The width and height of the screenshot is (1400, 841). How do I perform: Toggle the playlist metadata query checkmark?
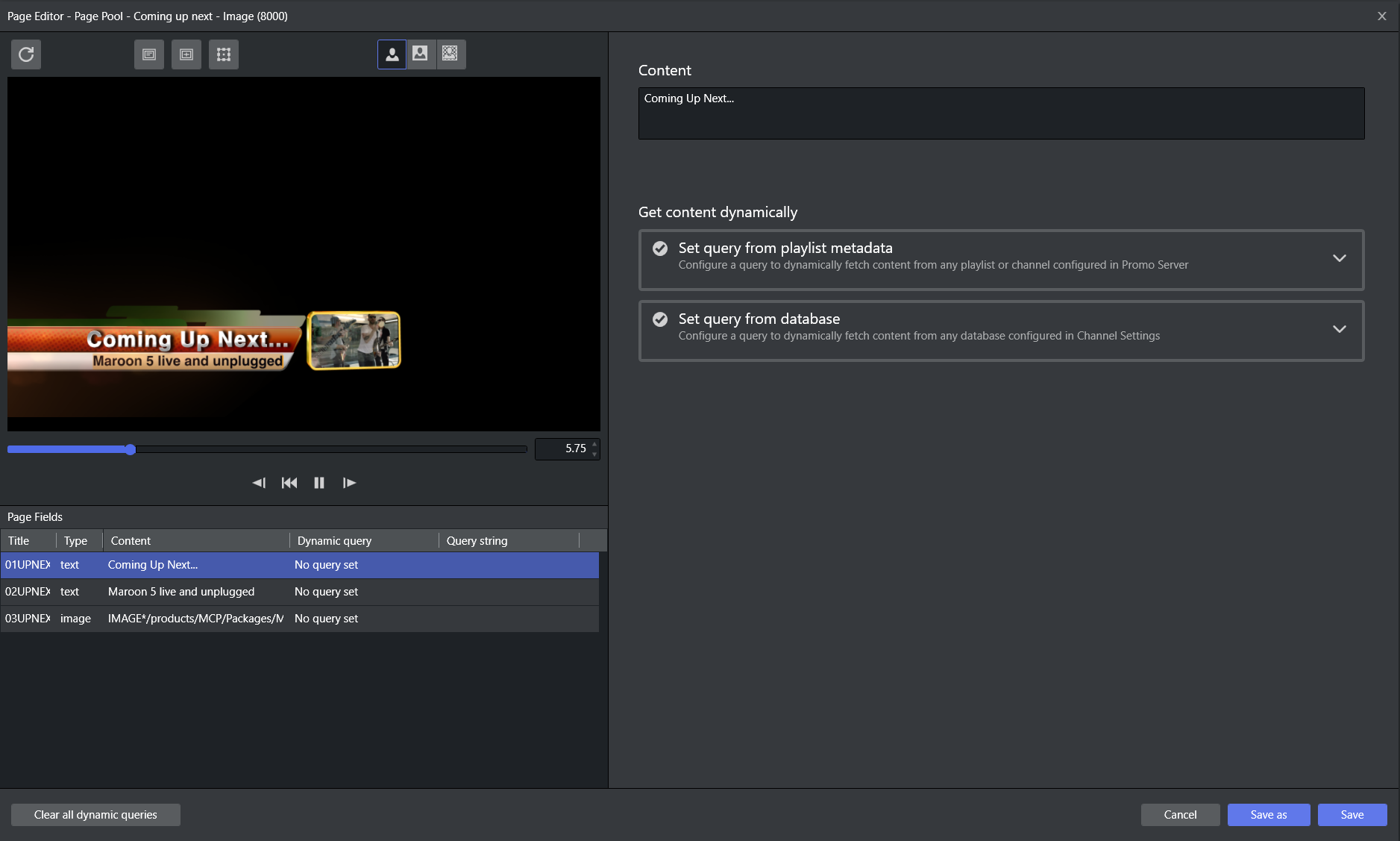click(x=660, y=248)
